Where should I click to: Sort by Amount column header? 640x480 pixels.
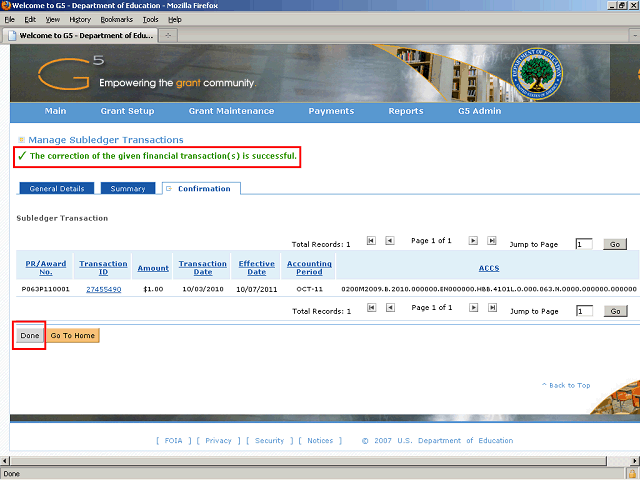[x=153, y=268]
